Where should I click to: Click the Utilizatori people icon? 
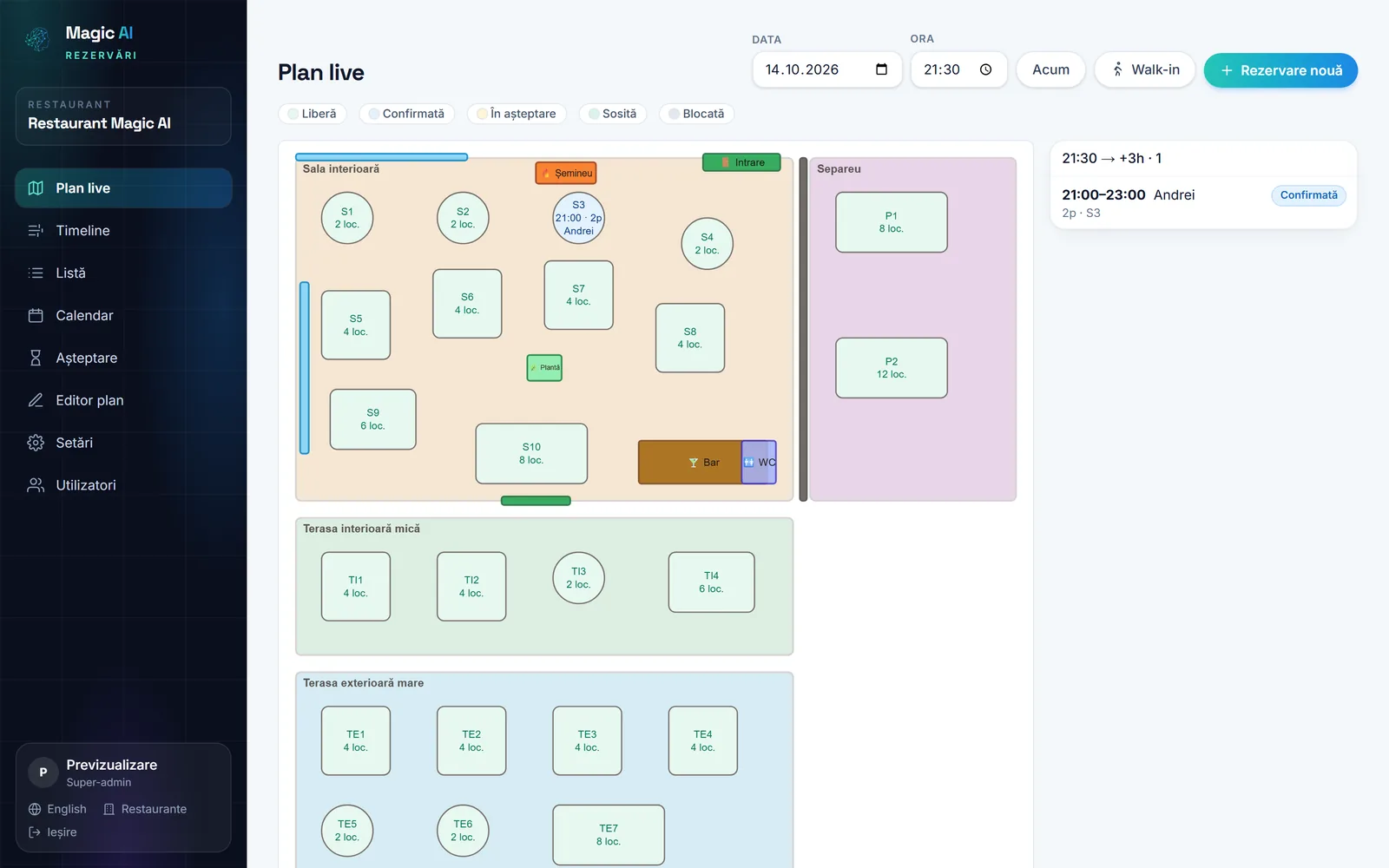point(36,485)
